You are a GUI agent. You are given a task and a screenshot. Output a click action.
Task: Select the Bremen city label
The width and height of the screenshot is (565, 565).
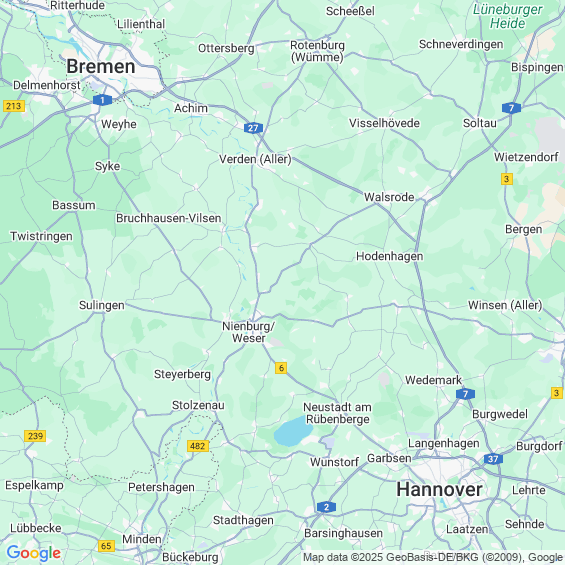pos(101,67)
